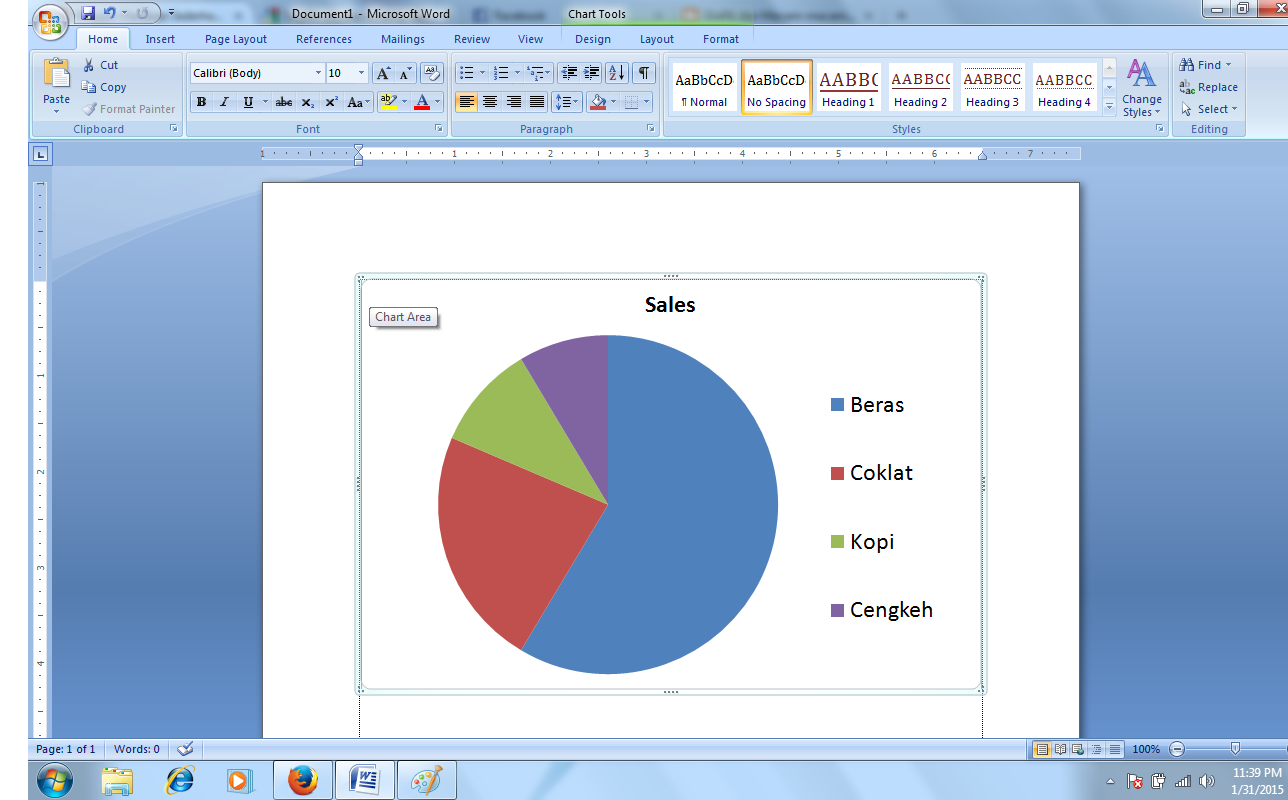
Task: Save the document from Quick Access toolbar
Action: pyautogui.click(x=88, y=13)
